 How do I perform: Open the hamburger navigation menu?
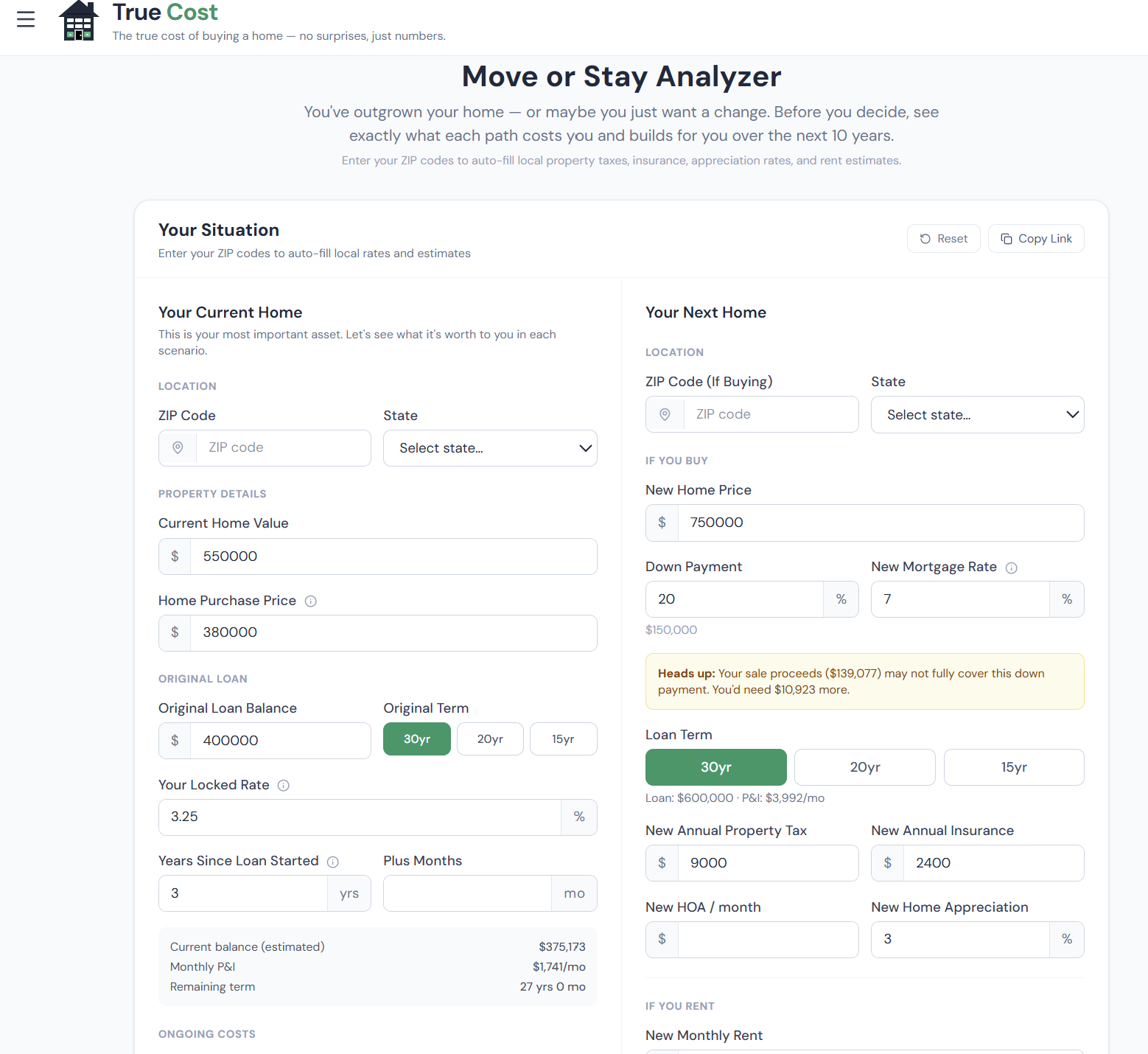(x=26, y=19)
